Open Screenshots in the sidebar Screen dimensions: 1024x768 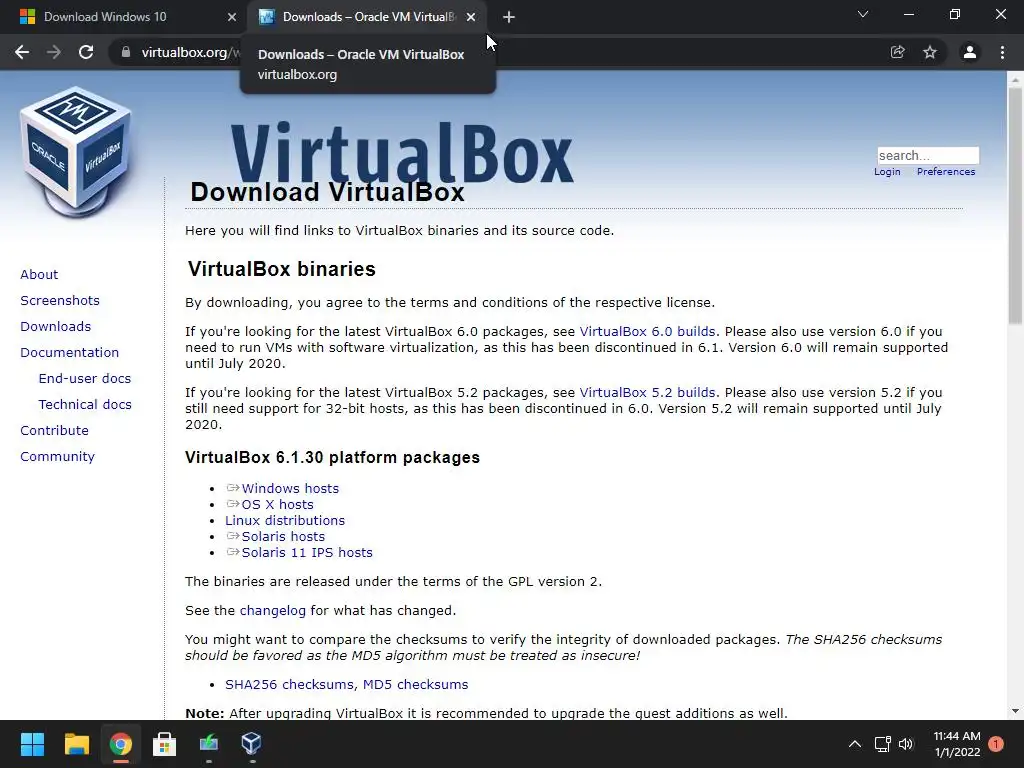pos(60,300)
